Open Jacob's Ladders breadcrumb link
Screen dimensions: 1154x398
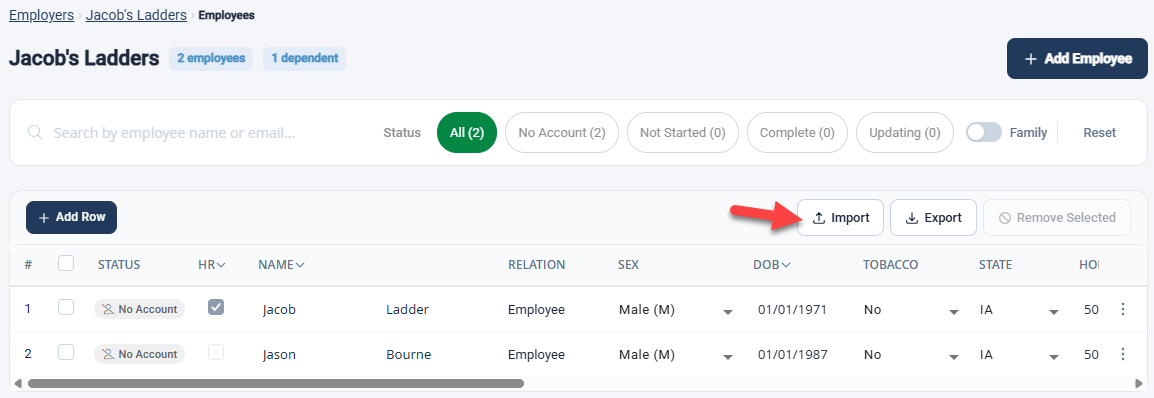click(x=136, y=15)
